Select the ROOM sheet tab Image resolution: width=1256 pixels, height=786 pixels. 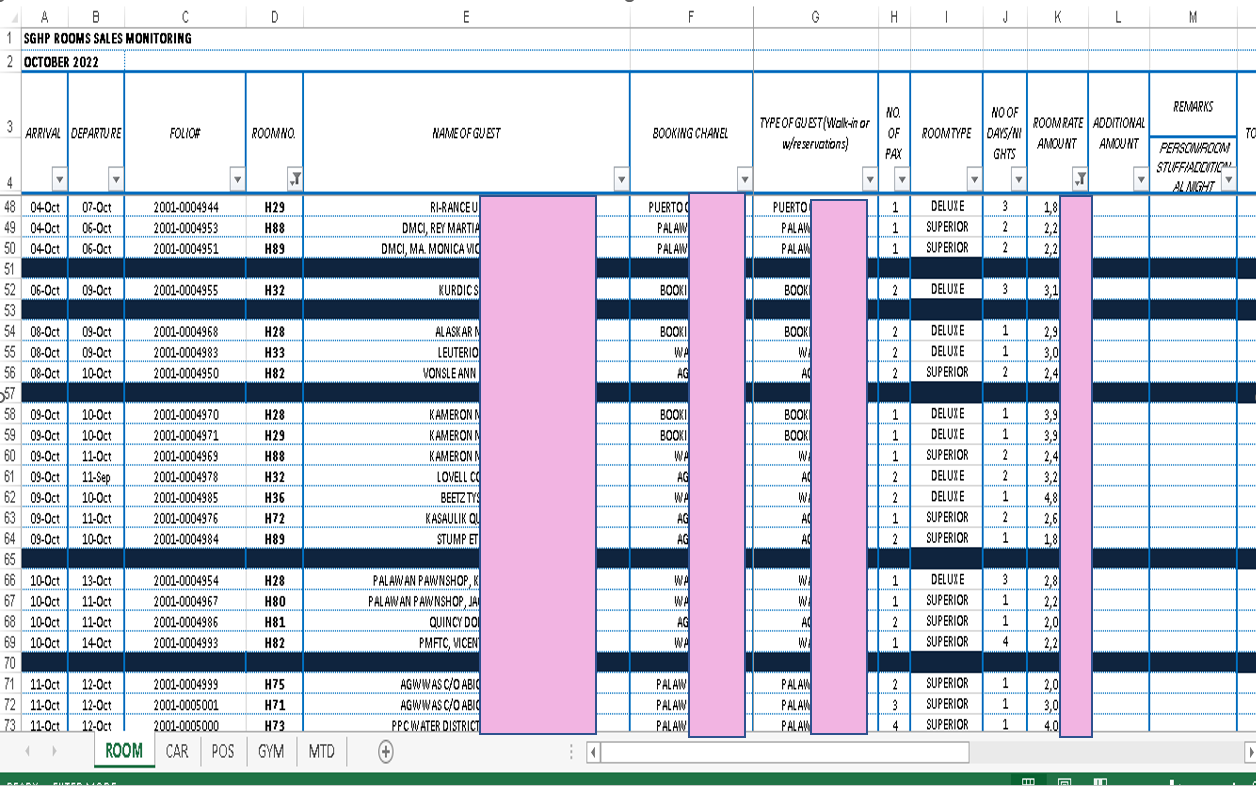click(x=124, y=751)
